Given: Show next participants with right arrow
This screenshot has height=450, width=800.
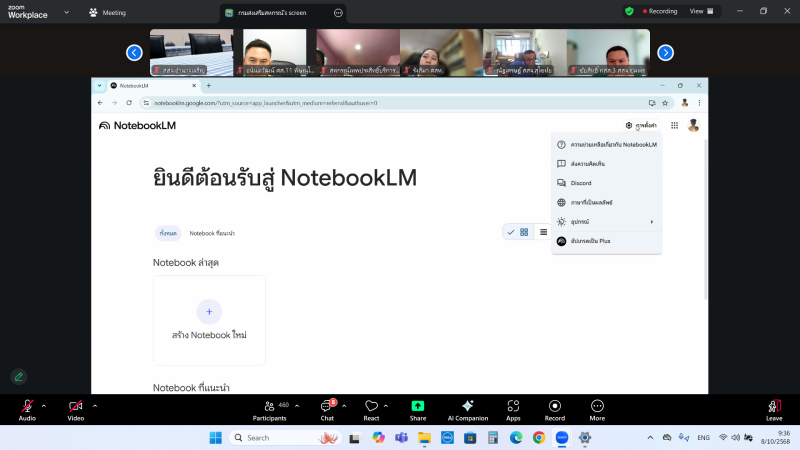Looking at the screenshot, I should coord(665,53).
